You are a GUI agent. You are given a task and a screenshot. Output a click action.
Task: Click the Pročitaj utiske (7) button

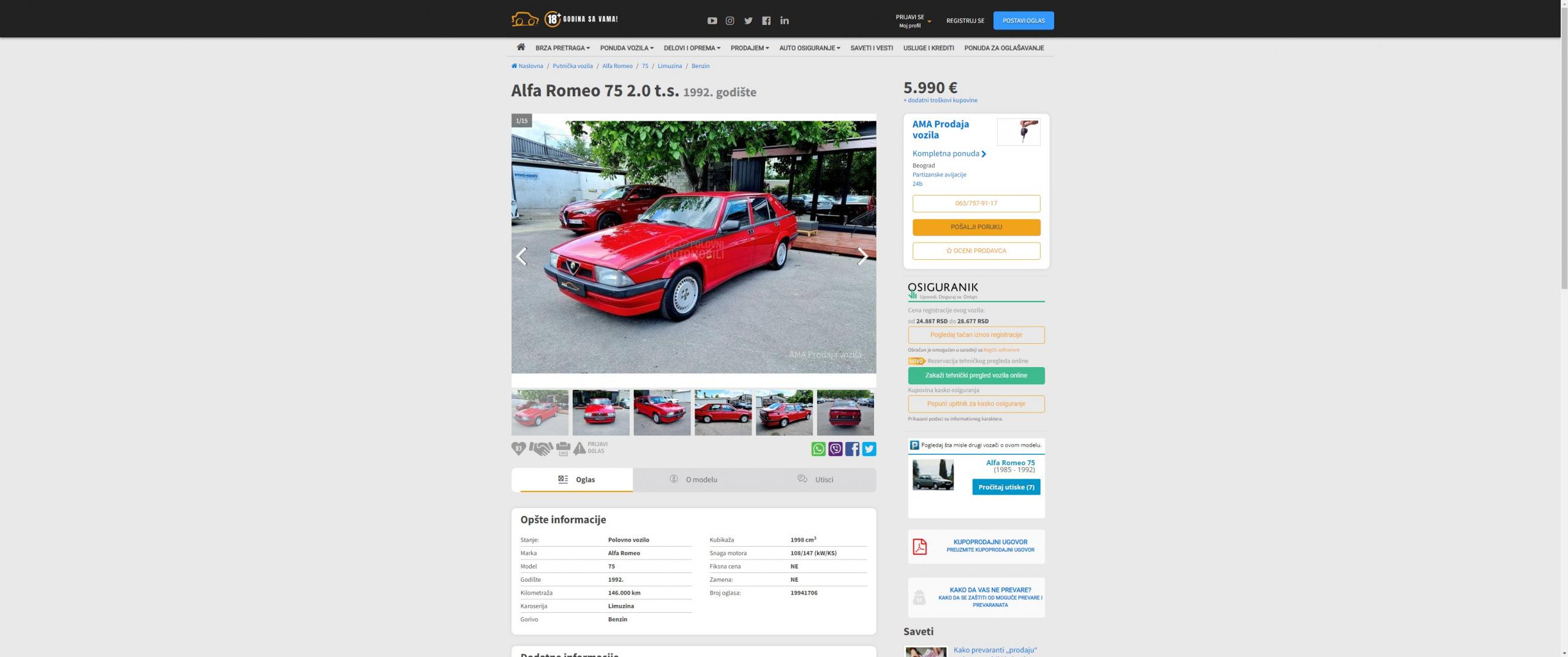point(1006,487)
